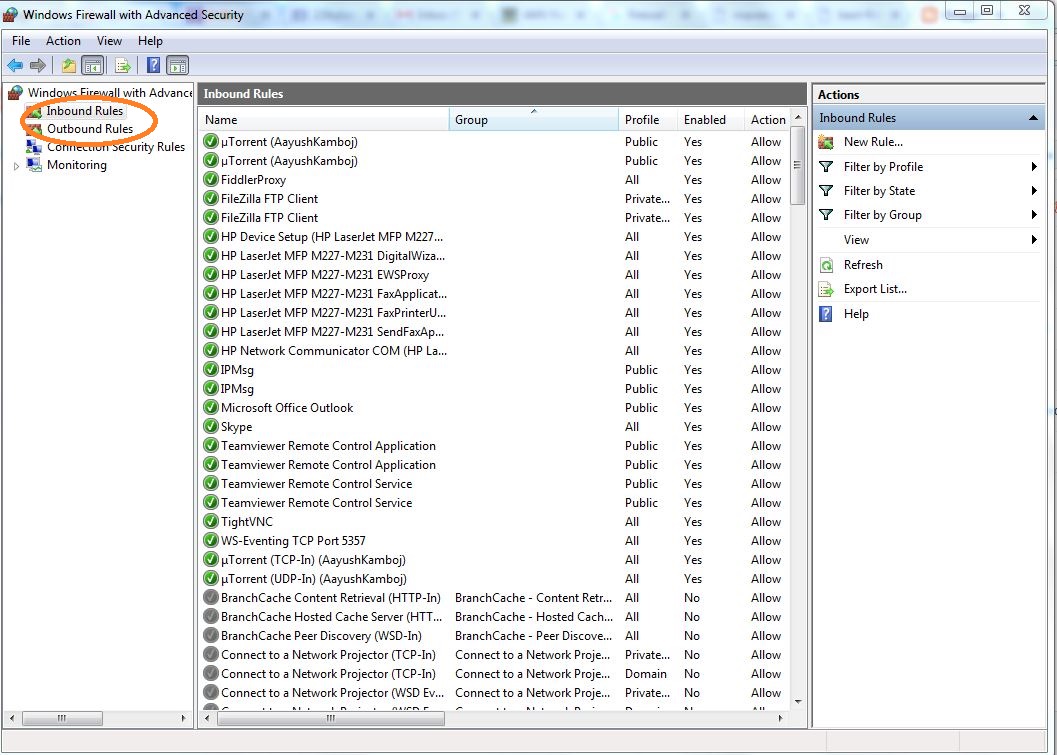The image size is (1057, 755).
Task: Open the Action menu
Action: click(63, 41)
